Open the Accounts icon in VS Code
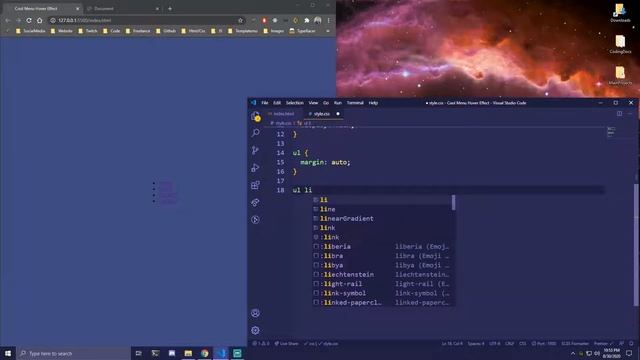 256,313
